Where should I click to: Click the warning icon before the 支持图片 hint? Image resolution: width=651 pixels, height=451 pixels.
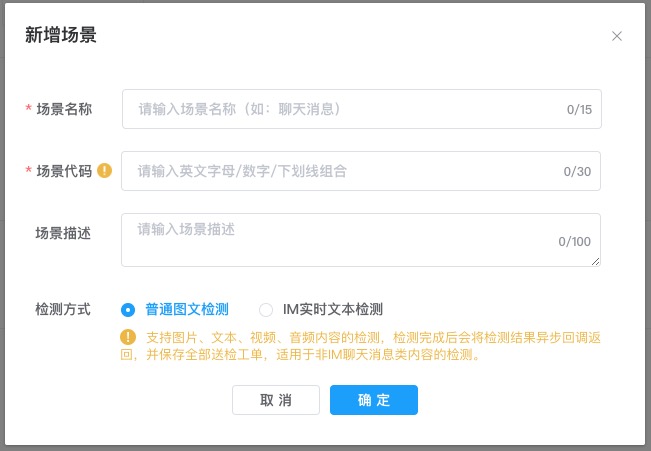point(128,337)
